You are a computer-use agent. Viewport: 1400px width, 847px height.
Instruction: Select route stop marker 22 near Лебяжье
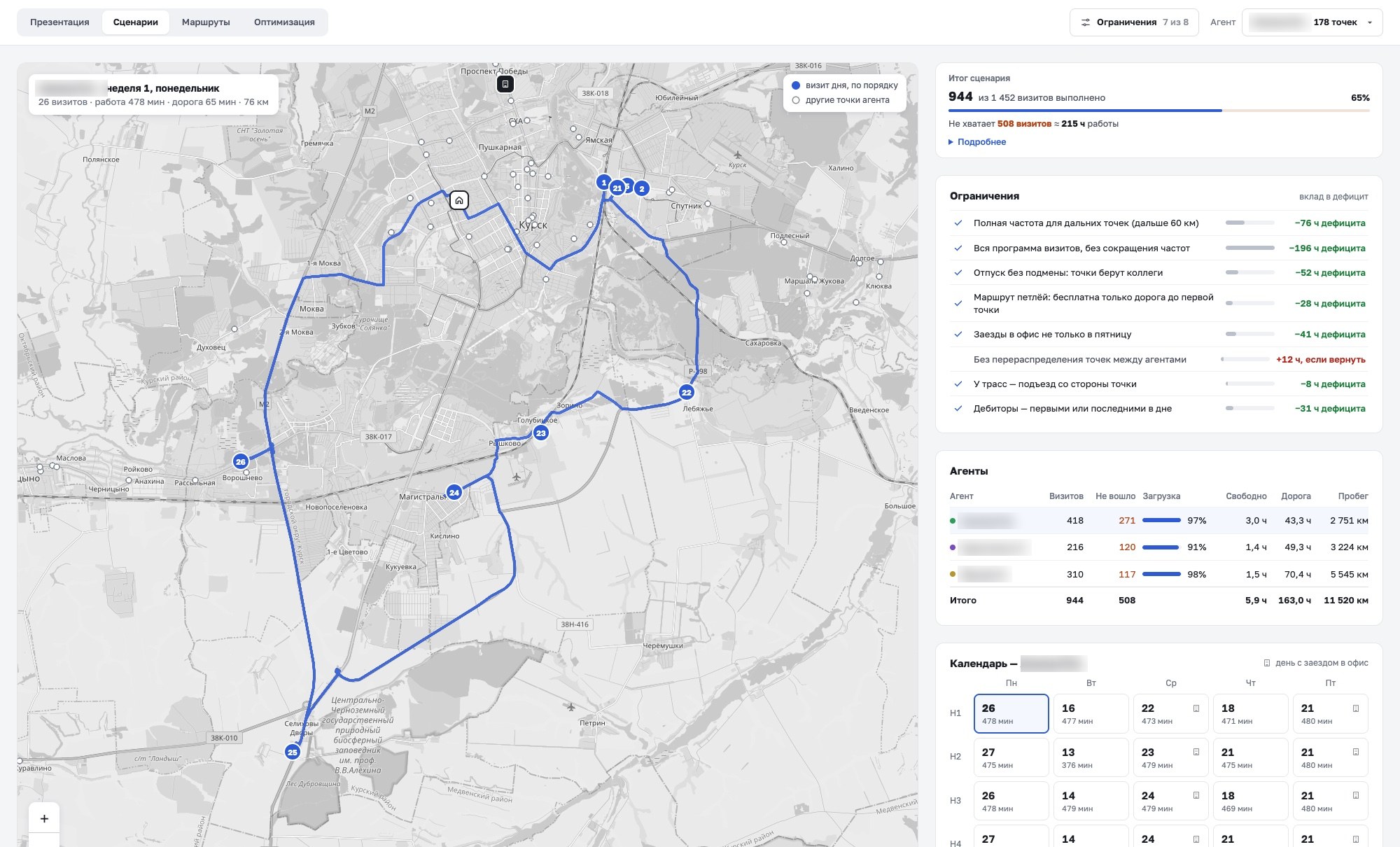point(687,392)
